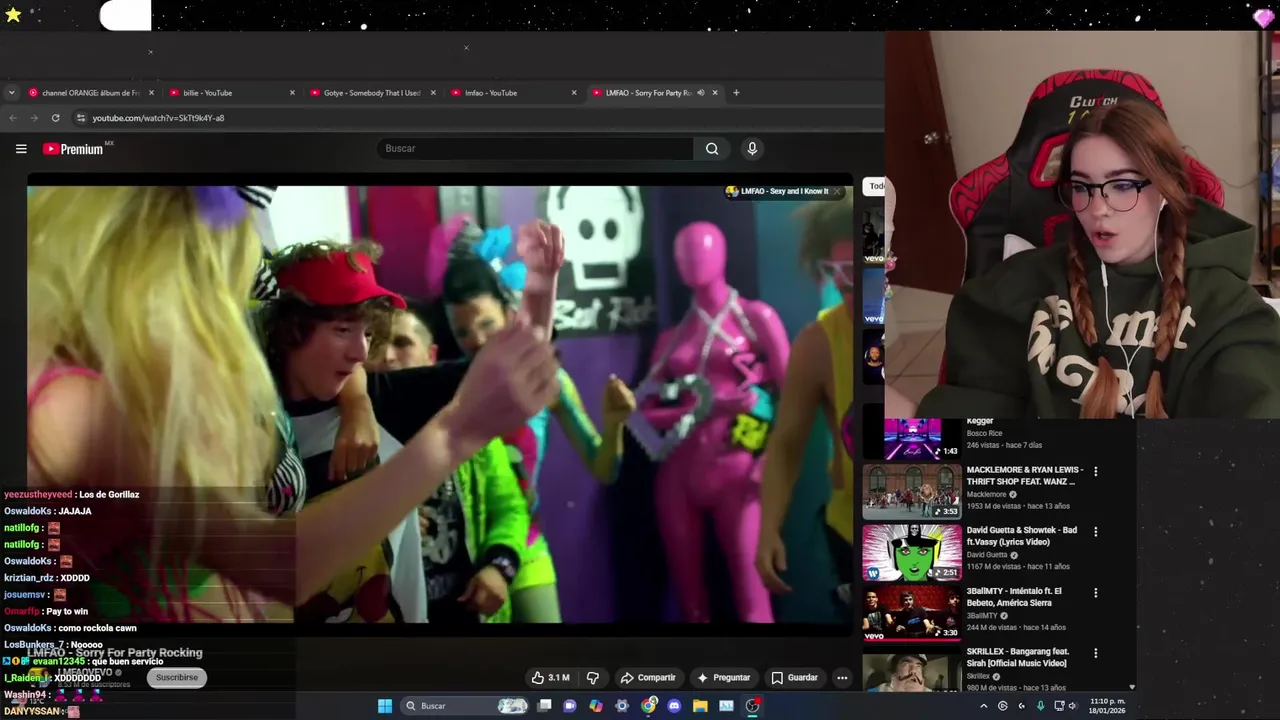This screenshot has height=720, width=1280.
Task: Click the YouTube Buscar search field
Action: click(x=535, y=149)
